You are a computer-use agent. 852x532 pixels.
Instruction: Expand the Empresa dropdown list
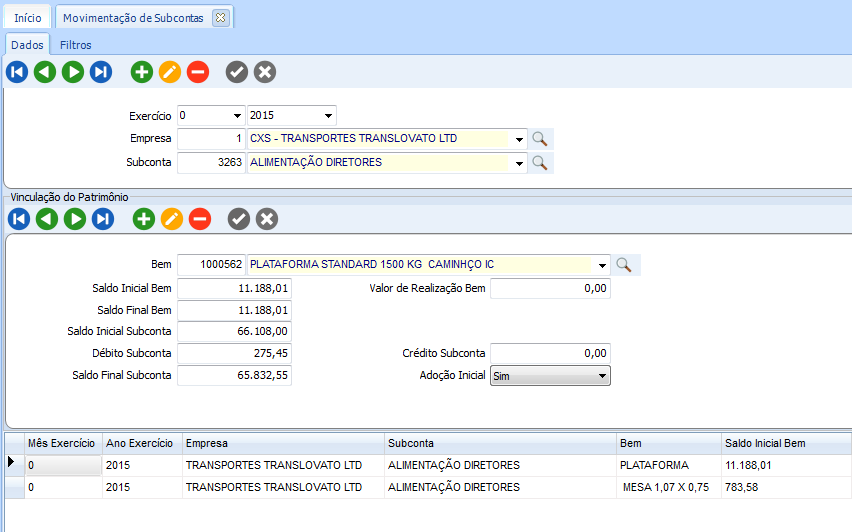coord(519,139)
